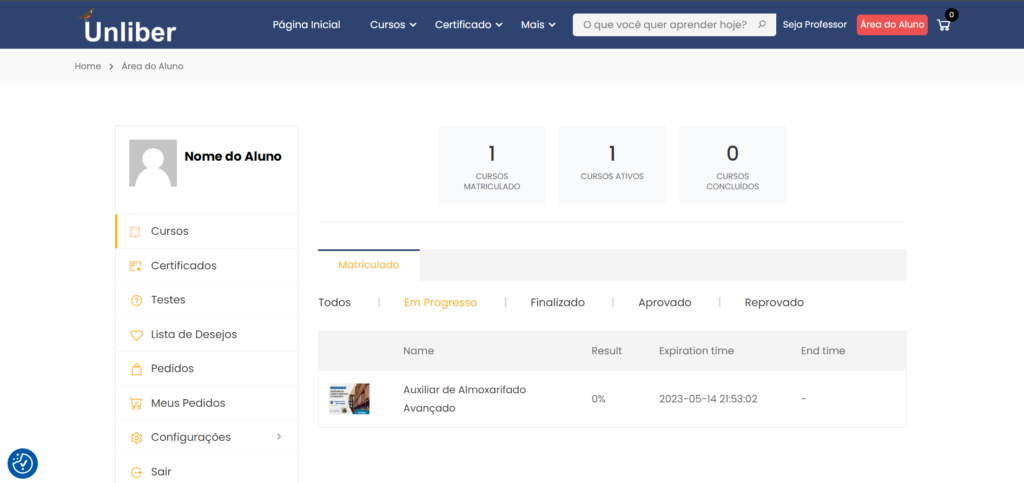Open the Auxiliar de Almoxarifado course thumbnail

(349, 398)
